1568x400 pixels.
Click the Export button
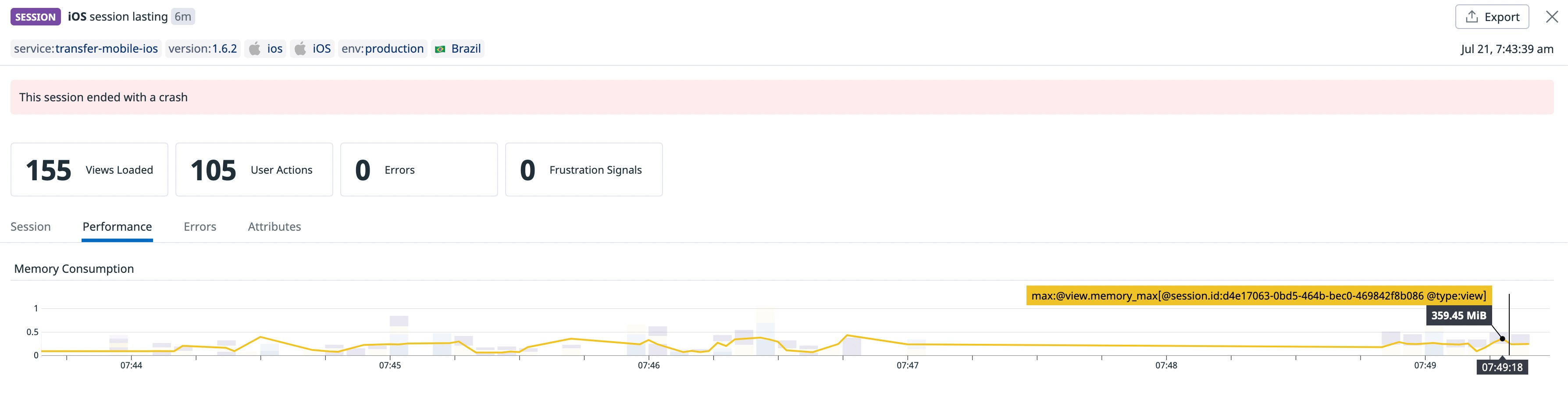point(1492,16)
